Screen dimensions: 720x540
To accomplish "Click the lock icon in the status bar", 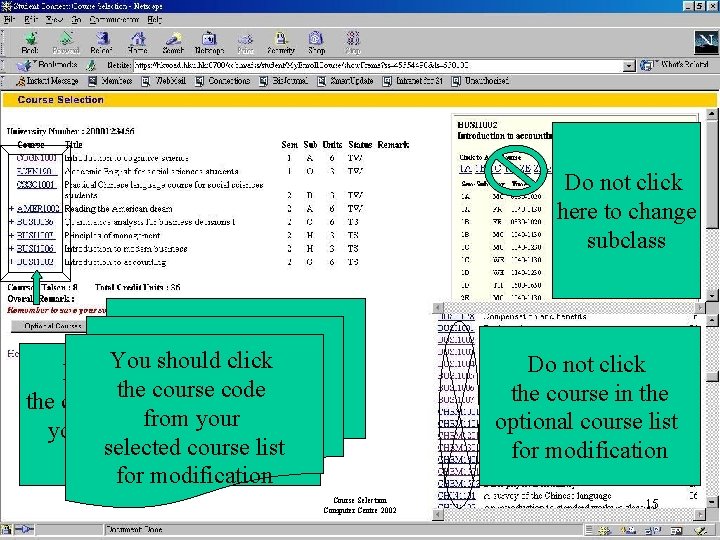I will coord(6,529).
